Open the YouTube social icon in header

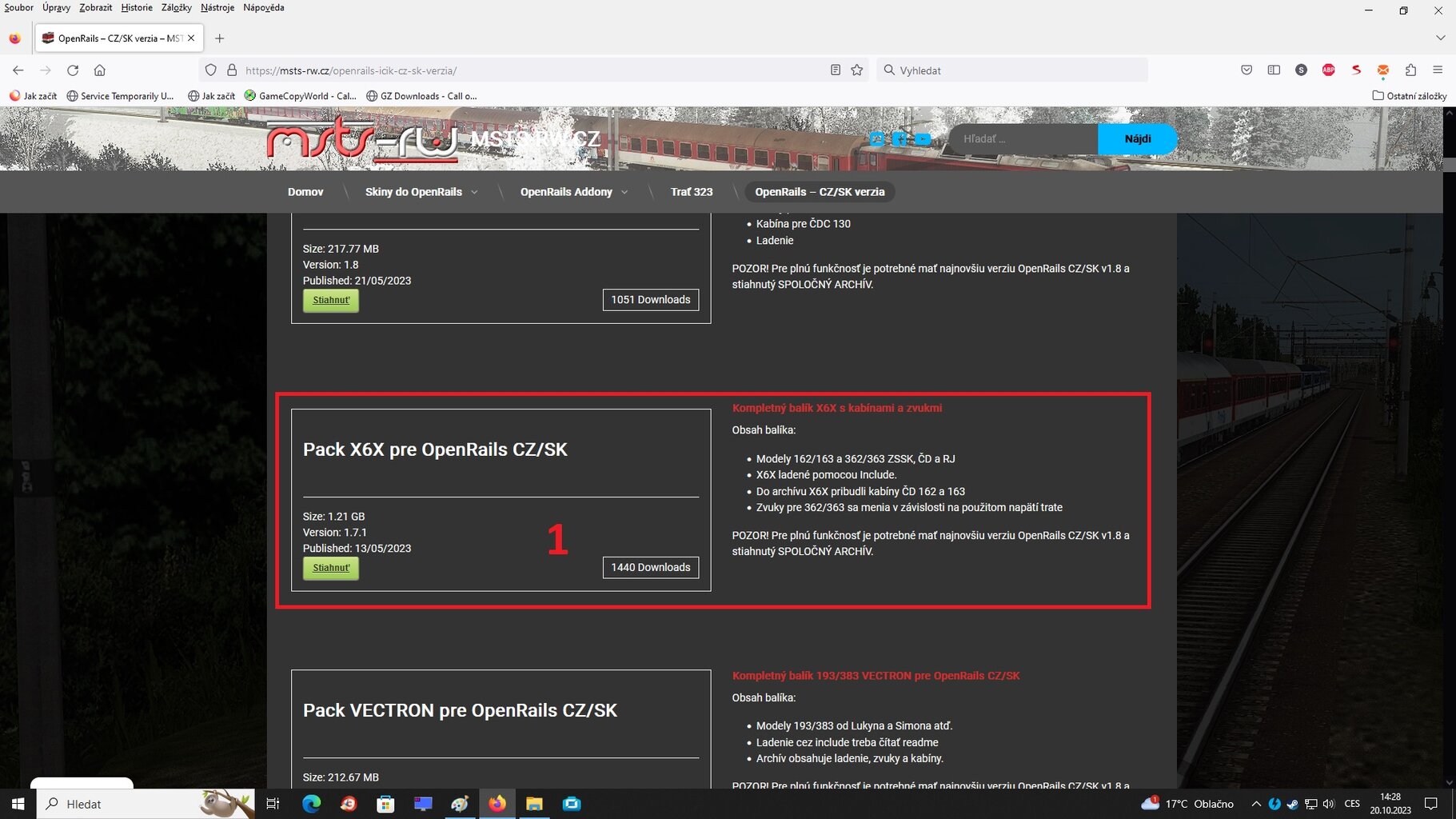tap(923, 139)
